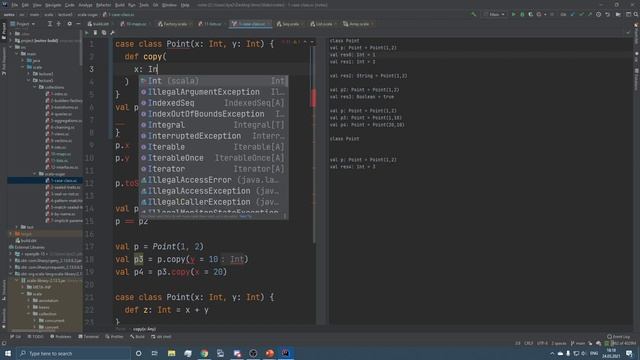Select Int (scala) completion suggestion

pyautogui.click(x=213, y=81)
